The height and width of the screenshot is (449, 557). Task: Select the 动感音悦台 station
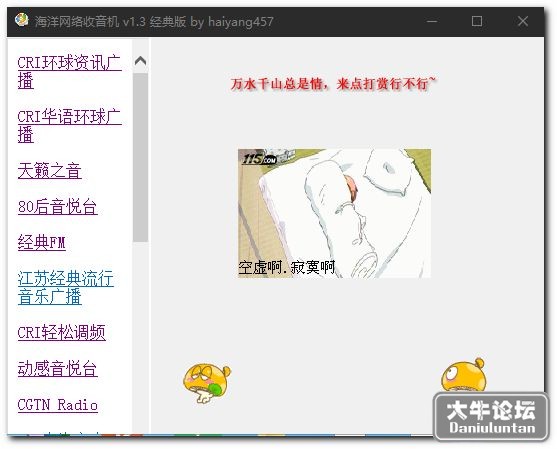(x=58, y=369)
